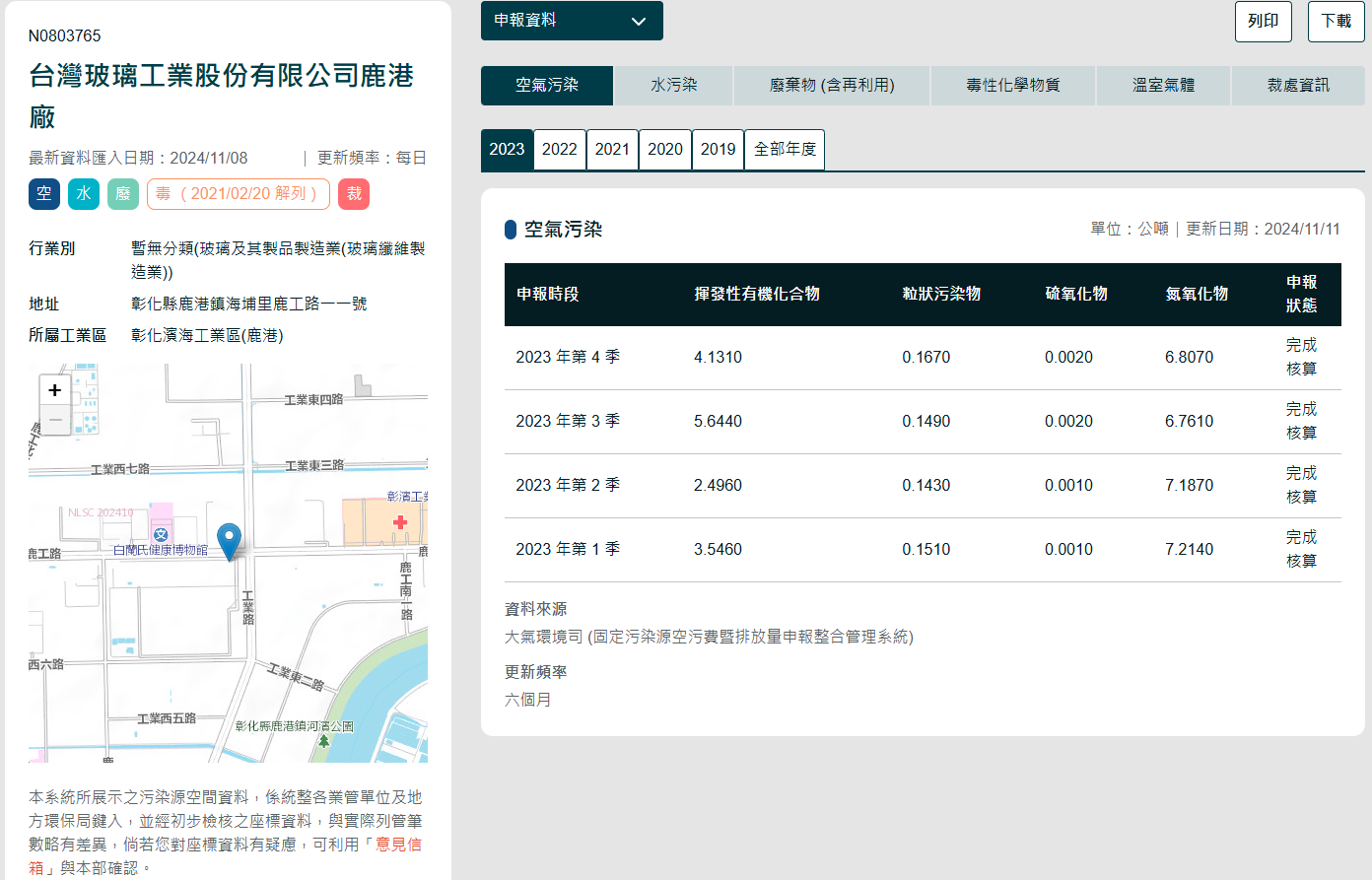Show data for 全部年度
Image resolution: width=1372 pixels, height=880 pixels.
pyautogui.click(x=785, y=150)
